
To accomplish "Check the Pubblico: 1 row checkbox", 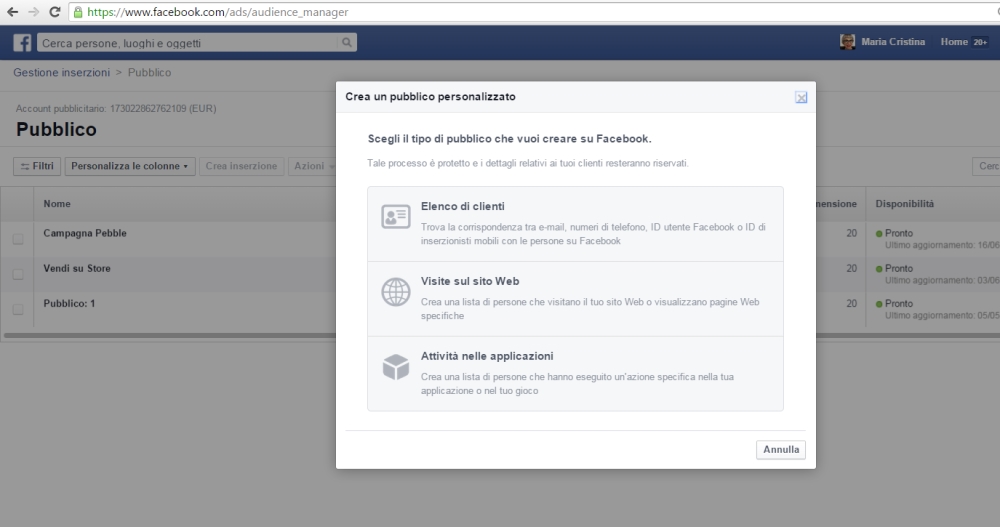I will (18, 309).
